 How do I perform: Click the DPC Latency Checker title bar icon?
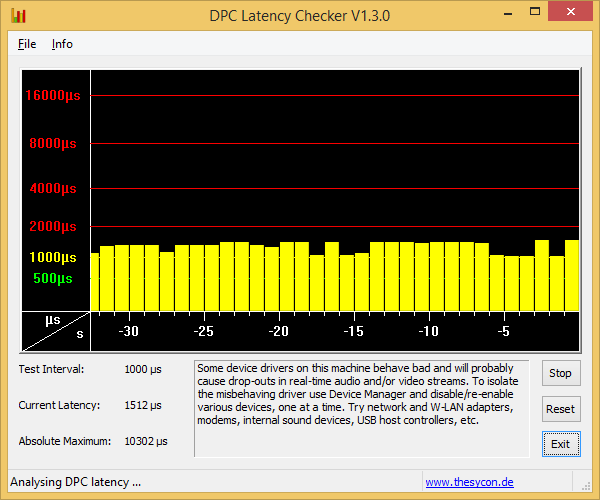tap(18, 16)
